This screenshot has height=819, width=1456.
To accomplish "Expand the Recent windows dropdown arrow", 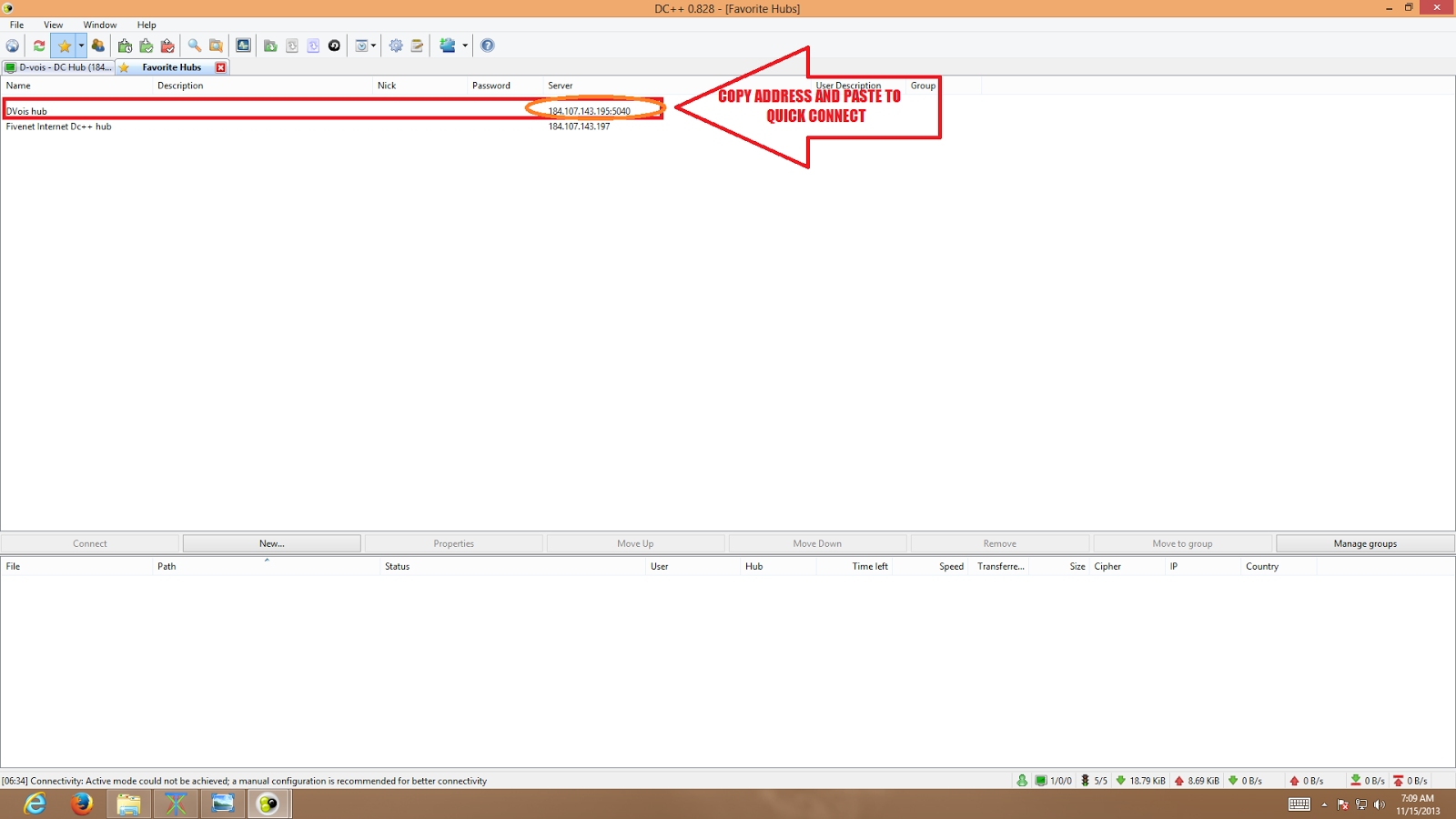I will tap(373, 45).
